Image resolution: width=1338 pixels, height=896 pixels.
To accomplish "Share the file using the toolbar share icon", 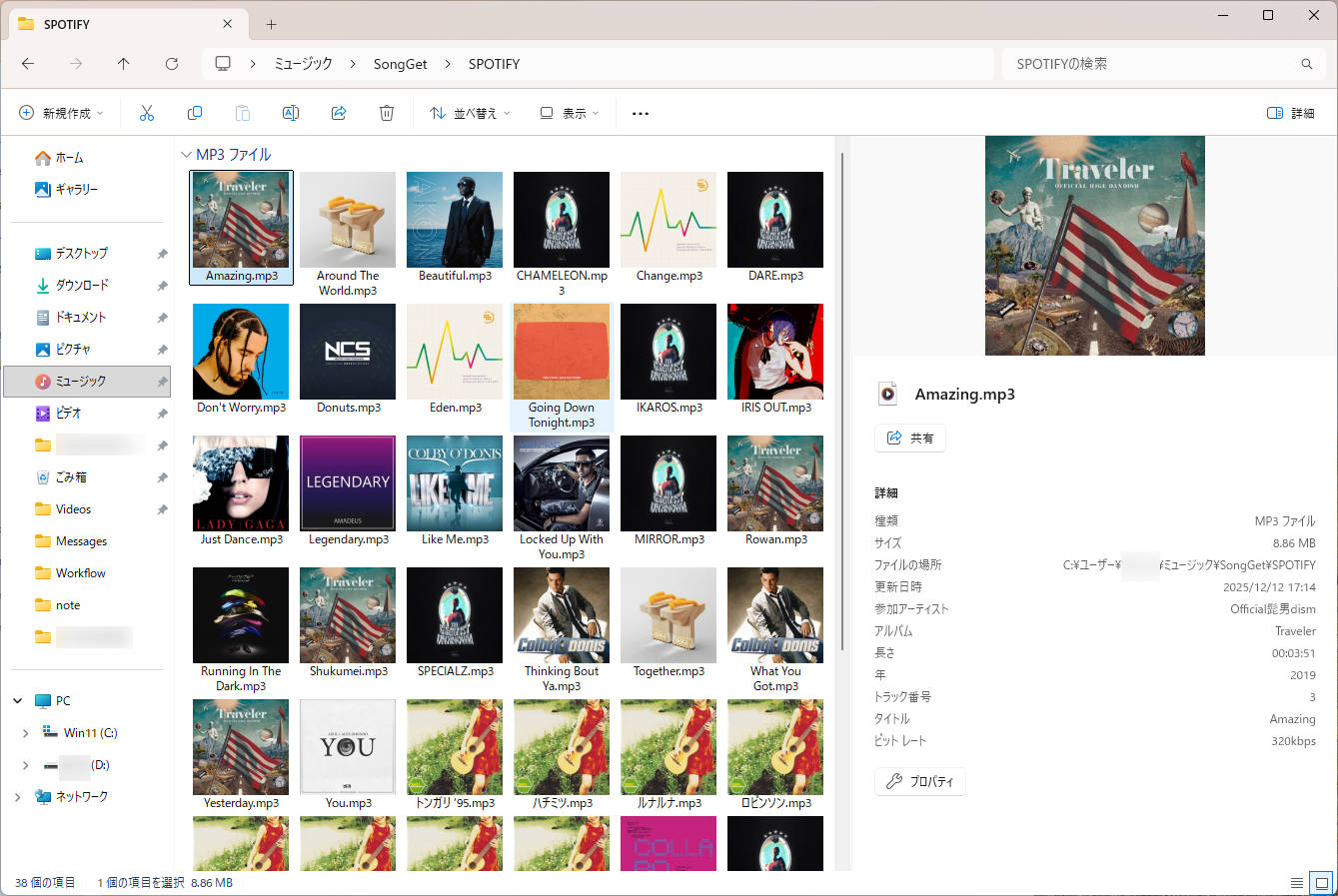I will 339,113.
